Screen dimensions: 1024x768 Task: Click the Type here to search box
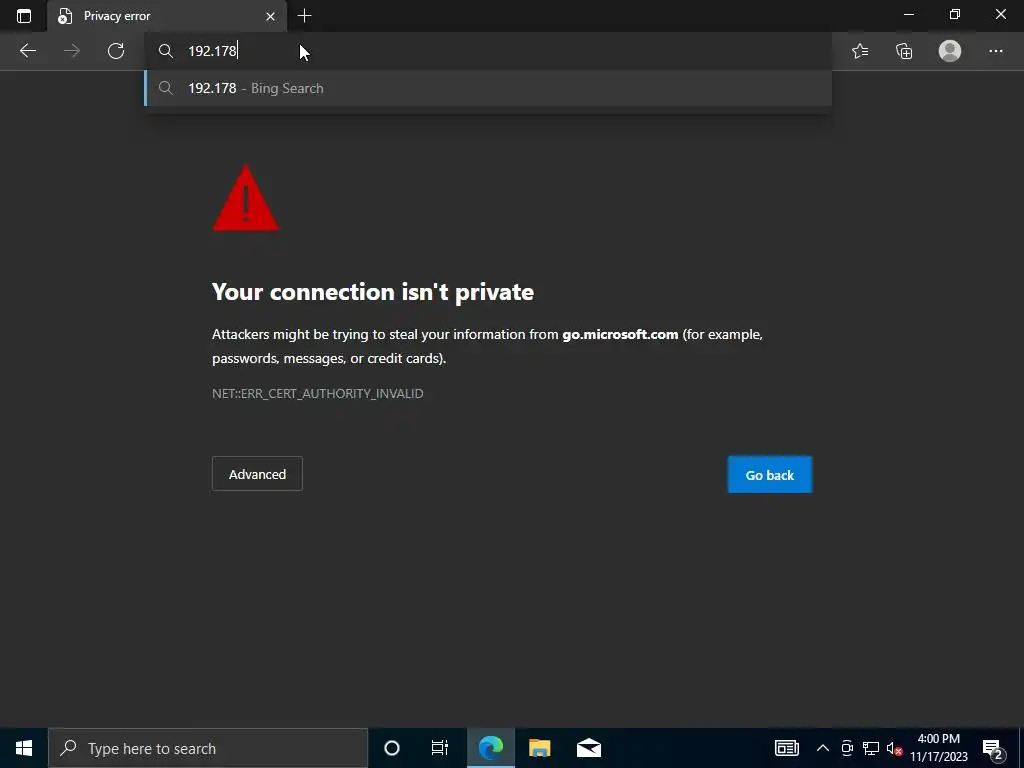[208, 748]
